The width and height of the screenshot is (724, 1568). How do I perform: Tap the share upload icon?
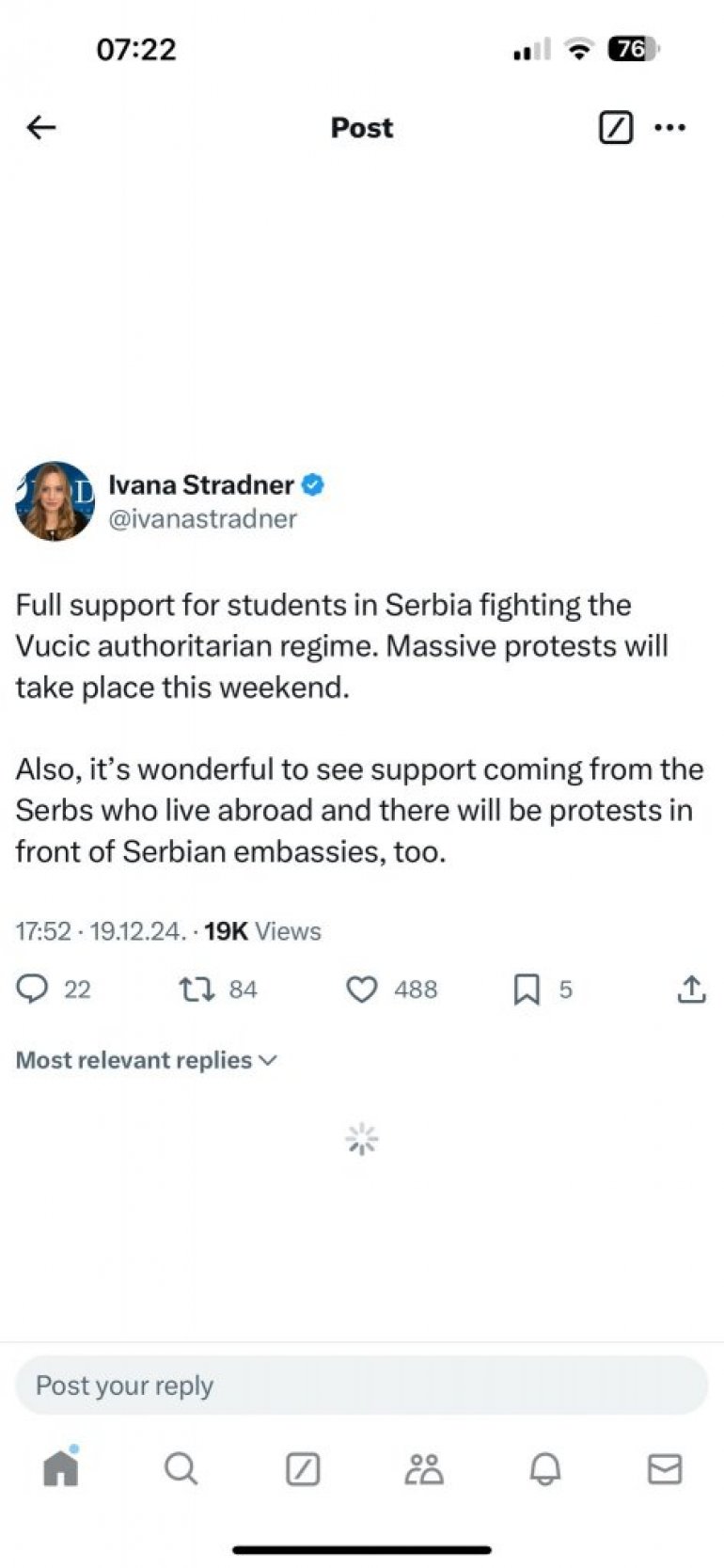(x=691, y=989)
